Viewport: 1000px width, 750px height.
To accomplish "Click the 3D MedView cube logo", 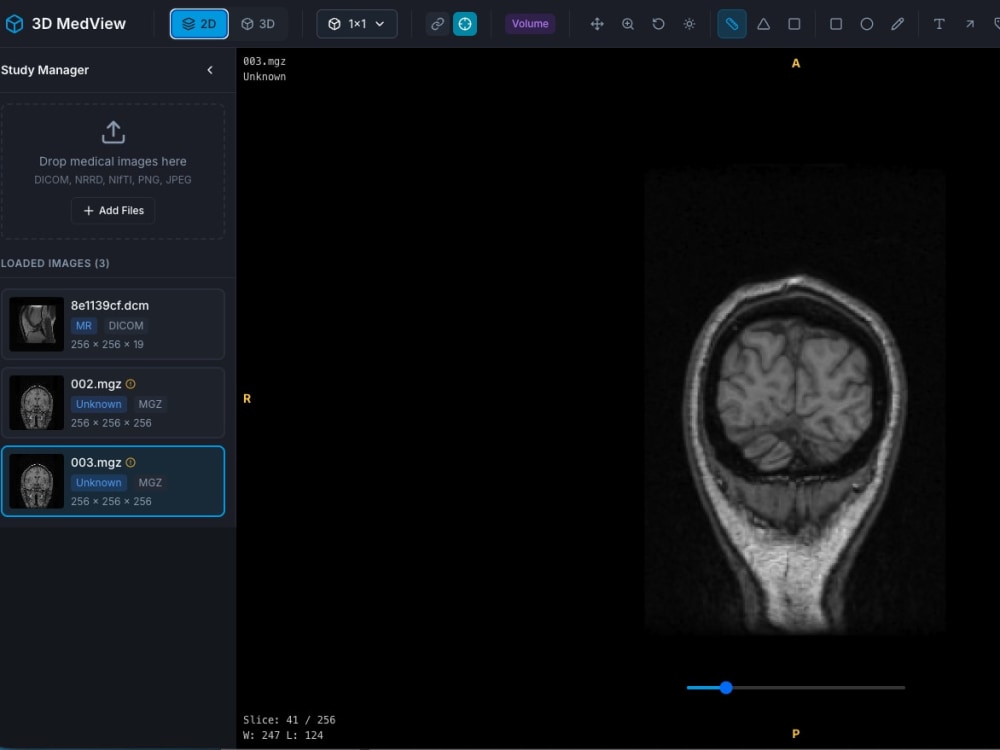I will 14,24.
